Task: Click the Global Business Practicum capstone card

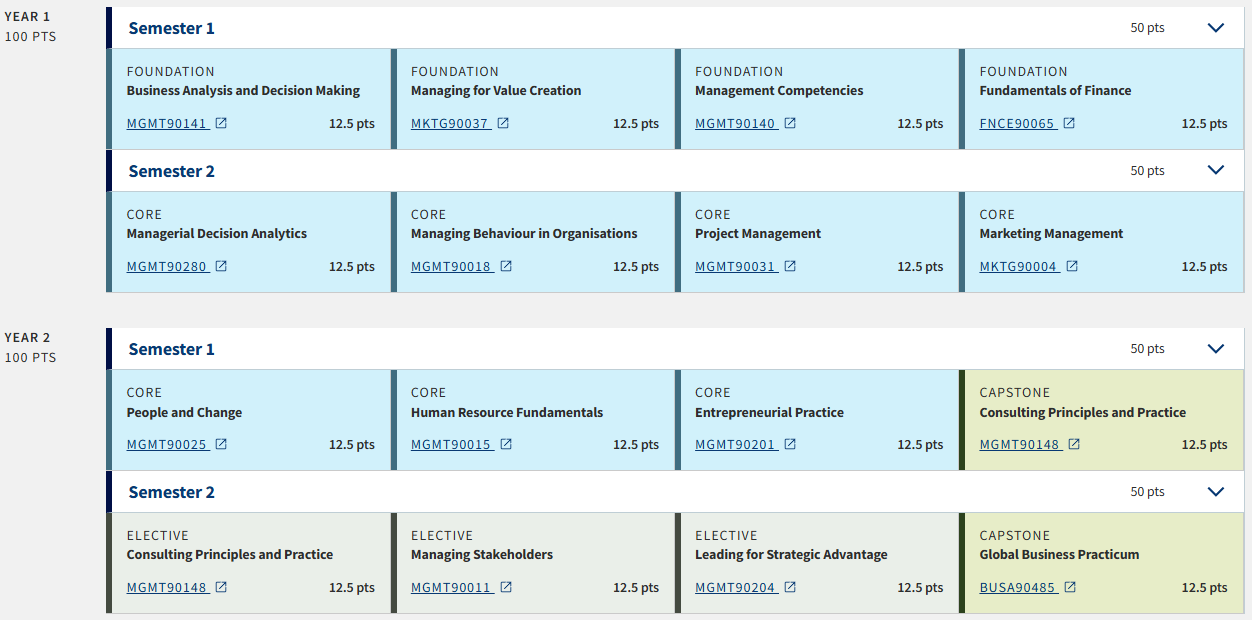Action: point(1102,563)
